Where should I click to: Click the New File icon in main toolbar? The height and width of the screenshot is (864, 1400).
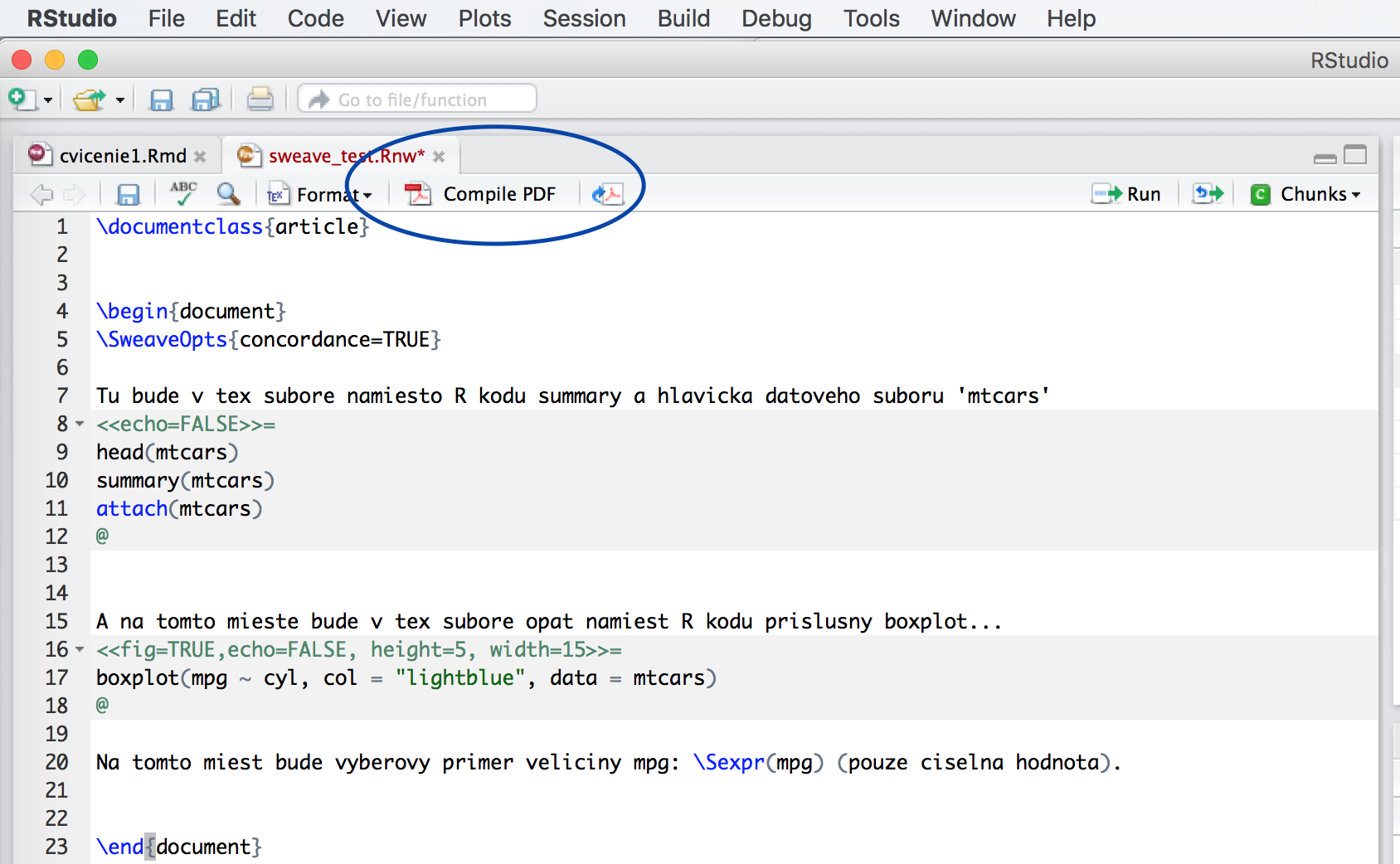click(x=22, y=100)
